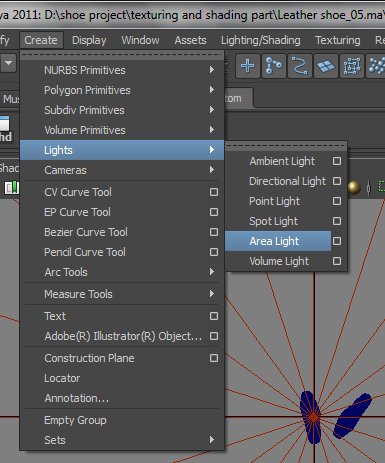Open Volume Light options box
The image size is (385, 463).
pos(337,261)
